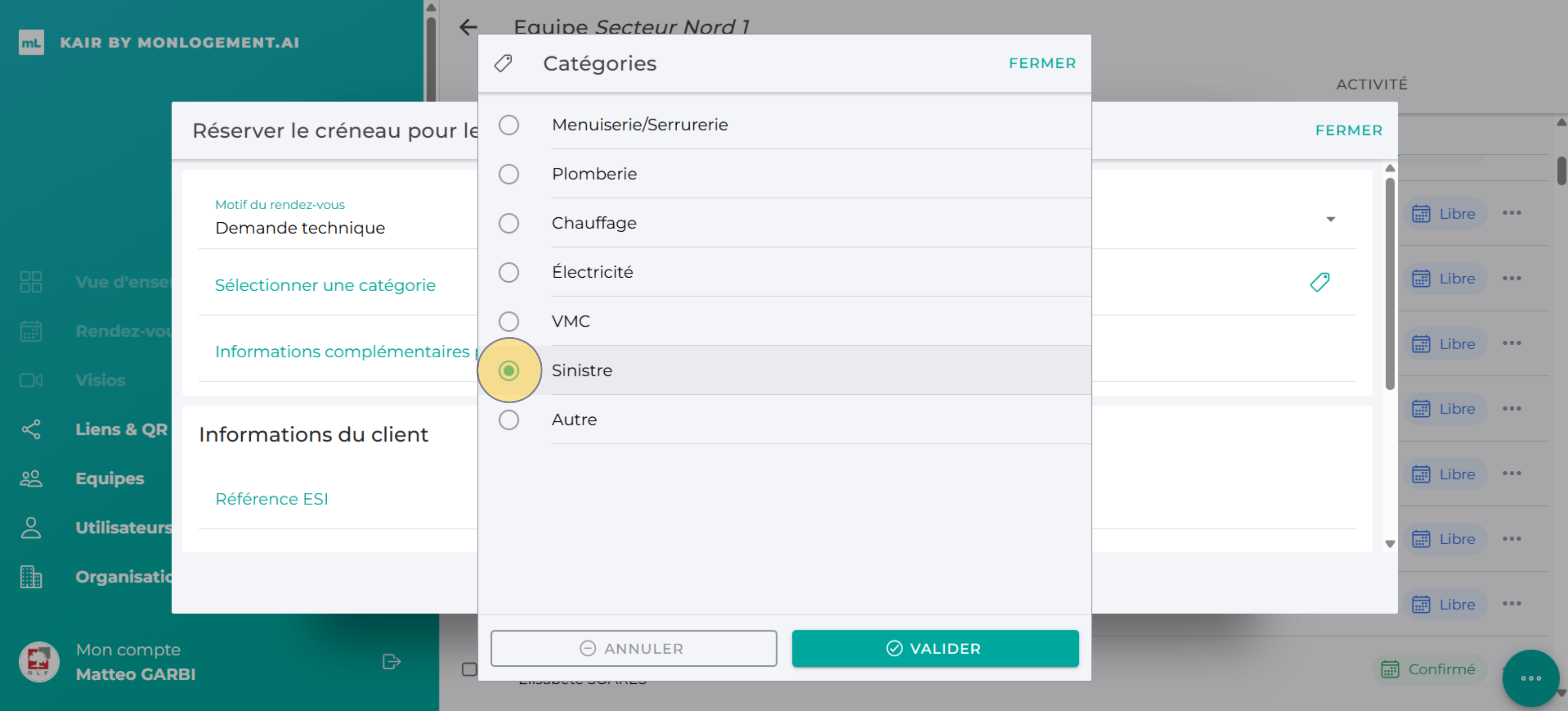Click the floating three-dots action button

tap(1530, 678)
